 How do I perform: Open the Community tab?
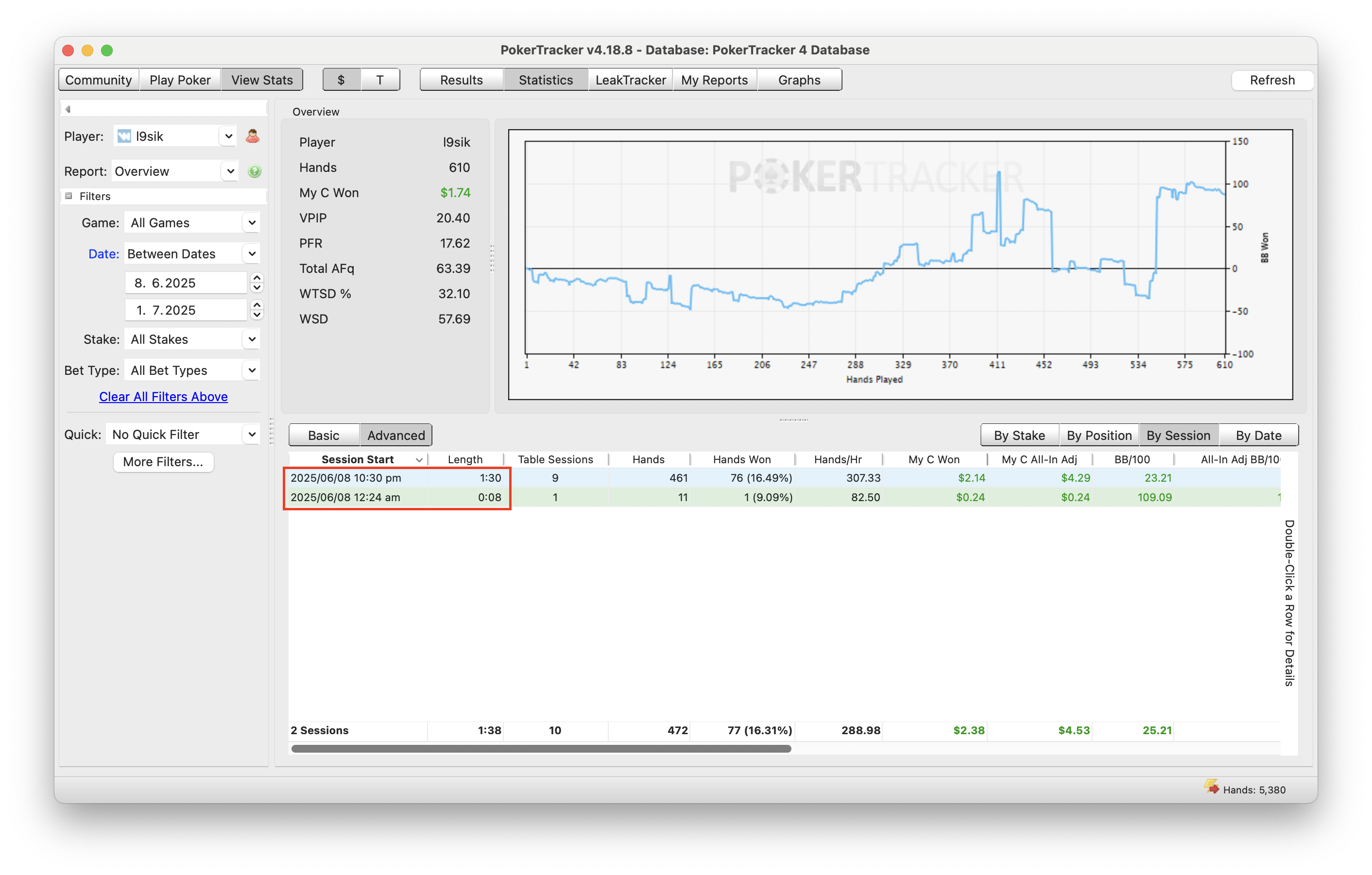(99, 80)
